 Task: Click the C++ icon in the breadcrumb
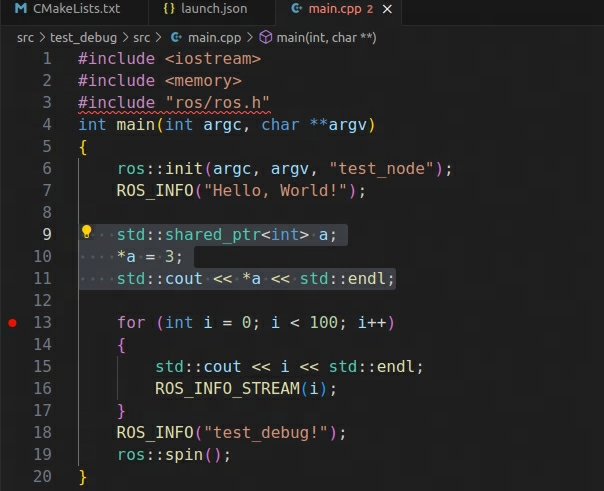pos(176,37)
